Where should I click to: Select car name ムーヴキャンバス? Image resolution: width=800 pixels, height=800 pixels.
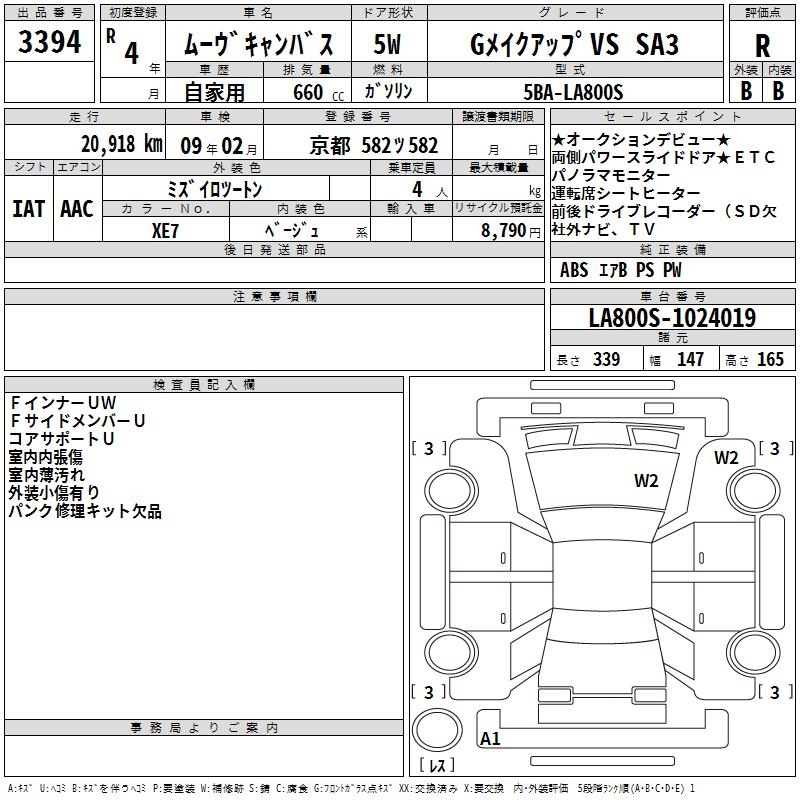pos(259,44)
